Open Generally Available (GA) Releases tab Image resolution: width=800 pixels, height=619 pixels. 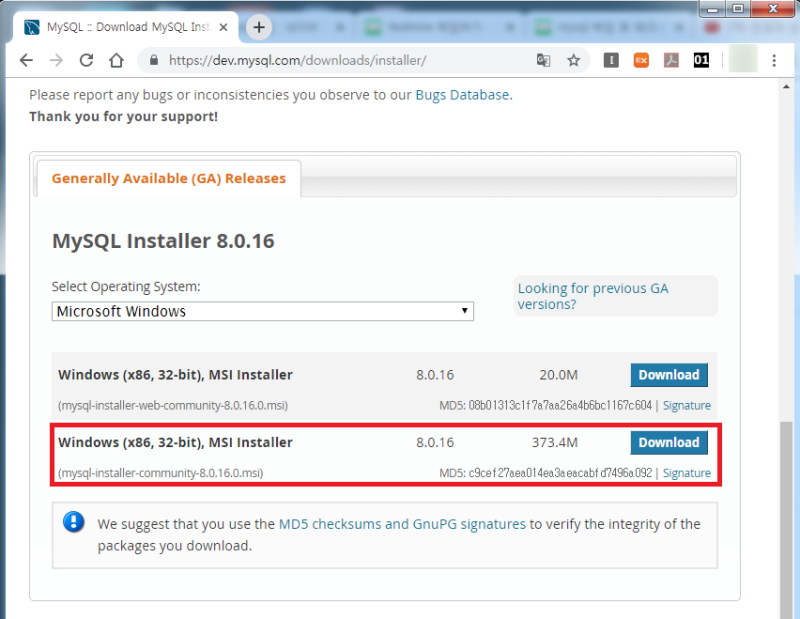tap(169, 179)
